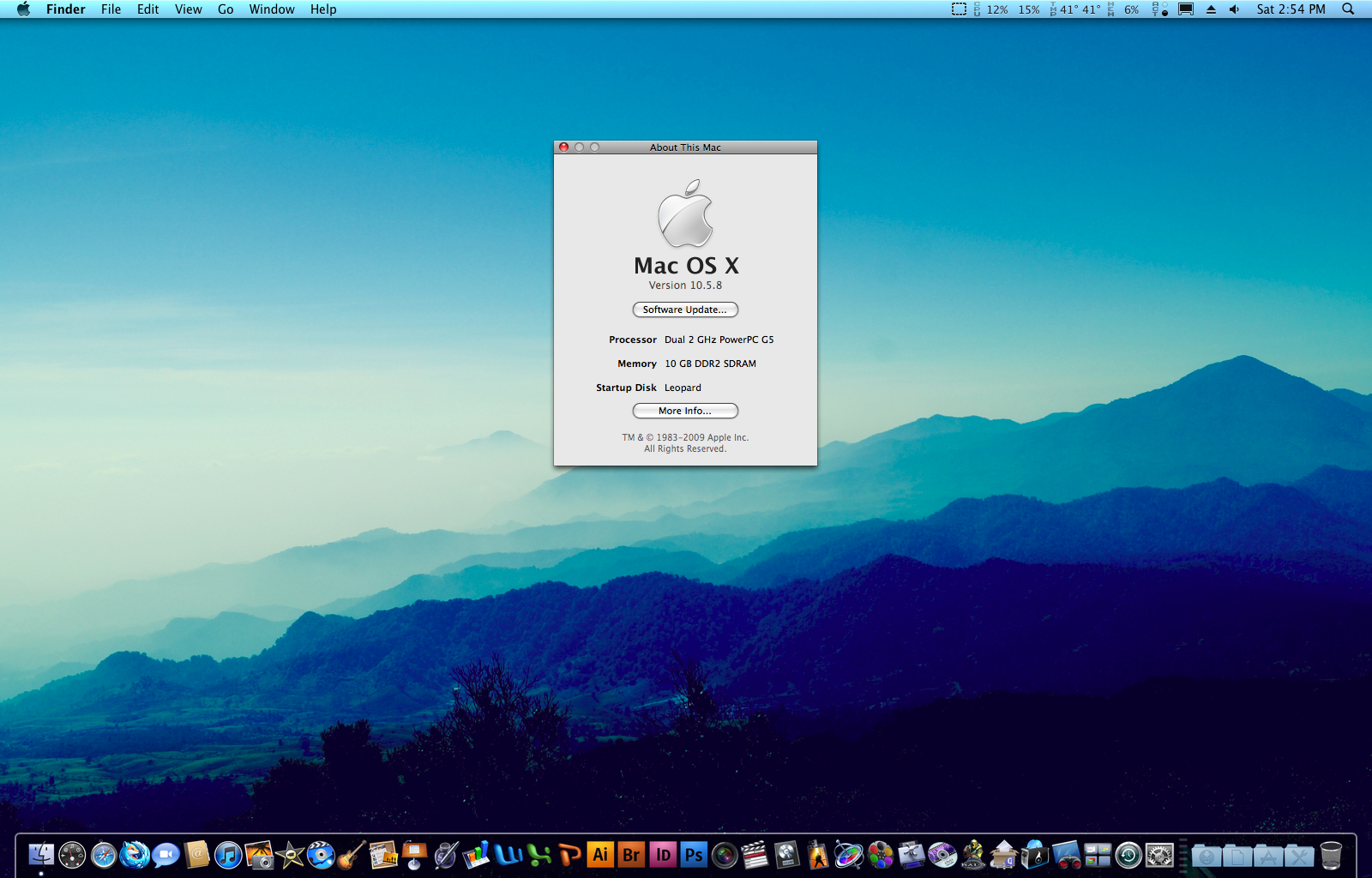
Task: Open Adobe Illustrator in the dock
Action: (600, 855)
